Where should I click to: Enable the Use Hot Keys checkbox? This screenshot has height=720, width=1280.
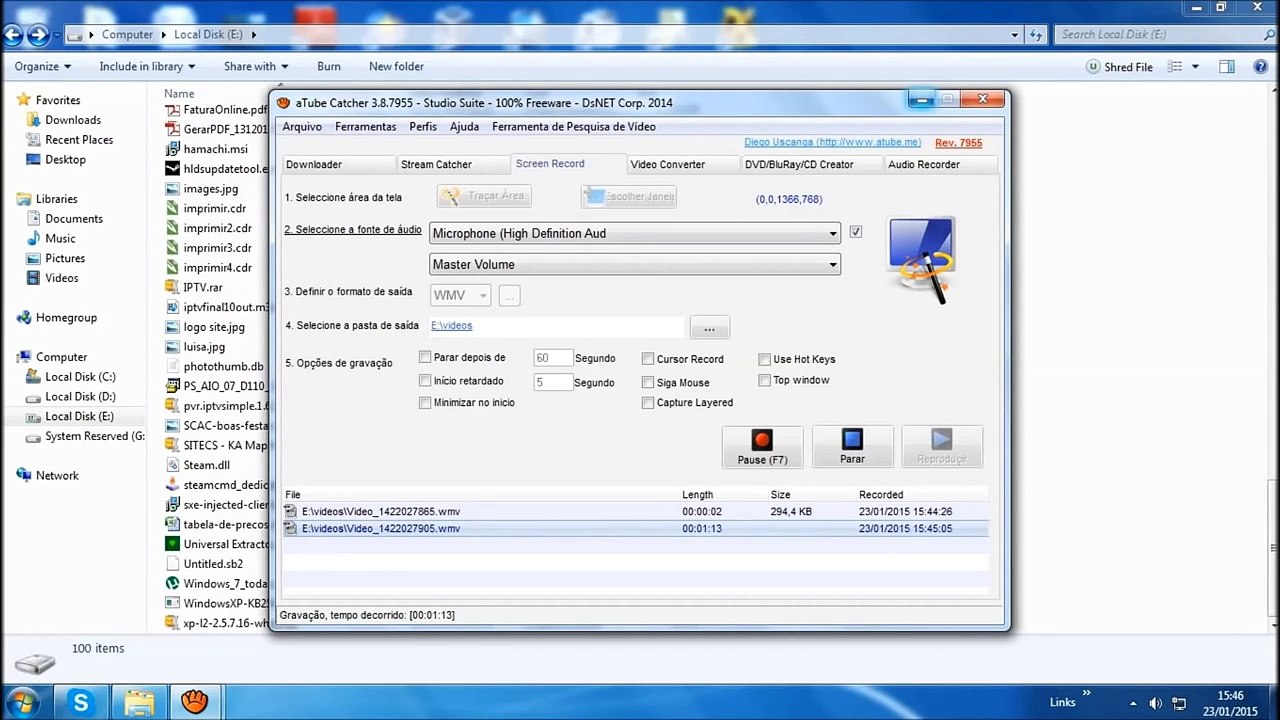pyautogui.click(x=765, y=359)
